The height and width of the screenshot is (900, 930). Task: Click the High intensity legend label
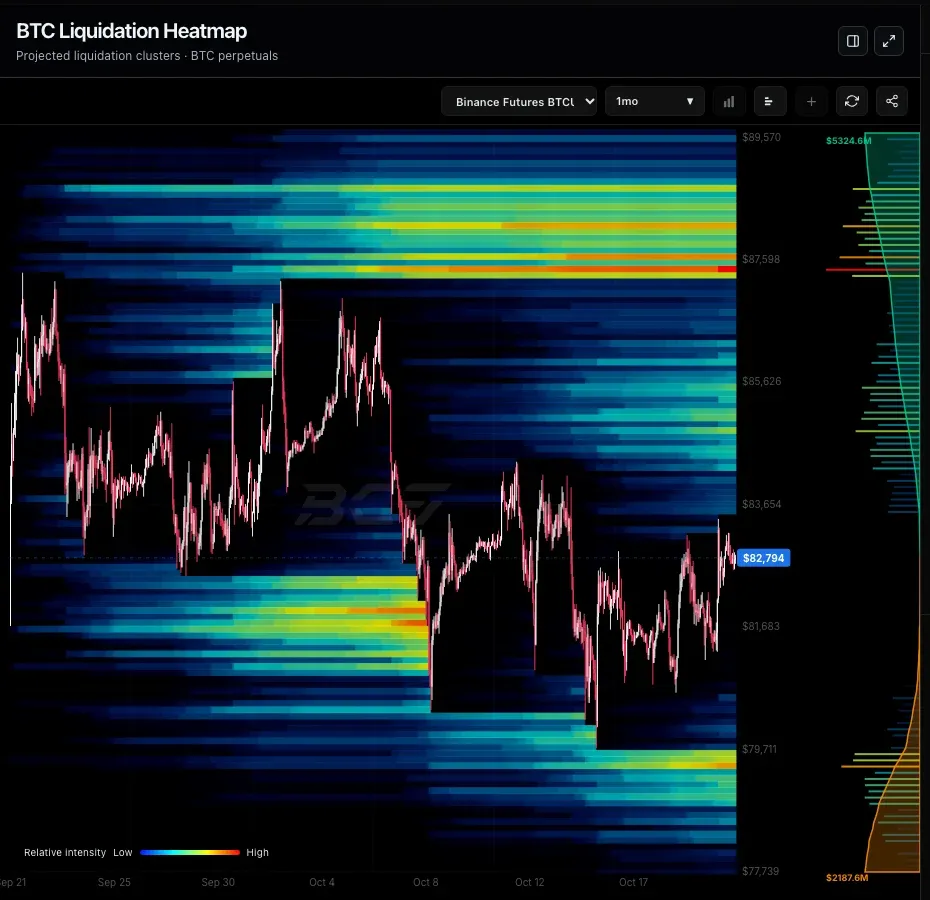[257, 853]
